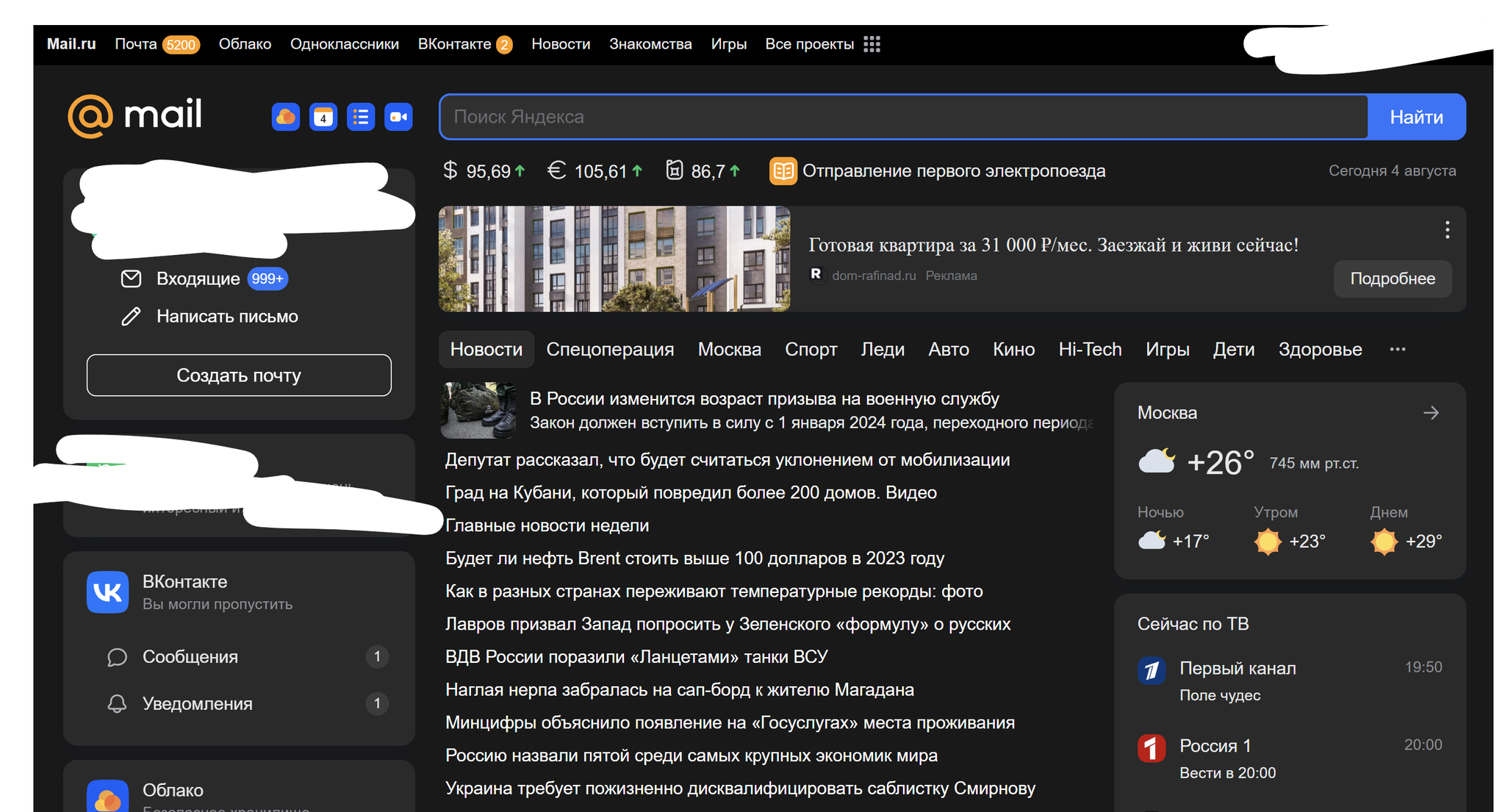Open the Video calls shortcut icon
1505x812 pixels.
(x=398, y=117)
